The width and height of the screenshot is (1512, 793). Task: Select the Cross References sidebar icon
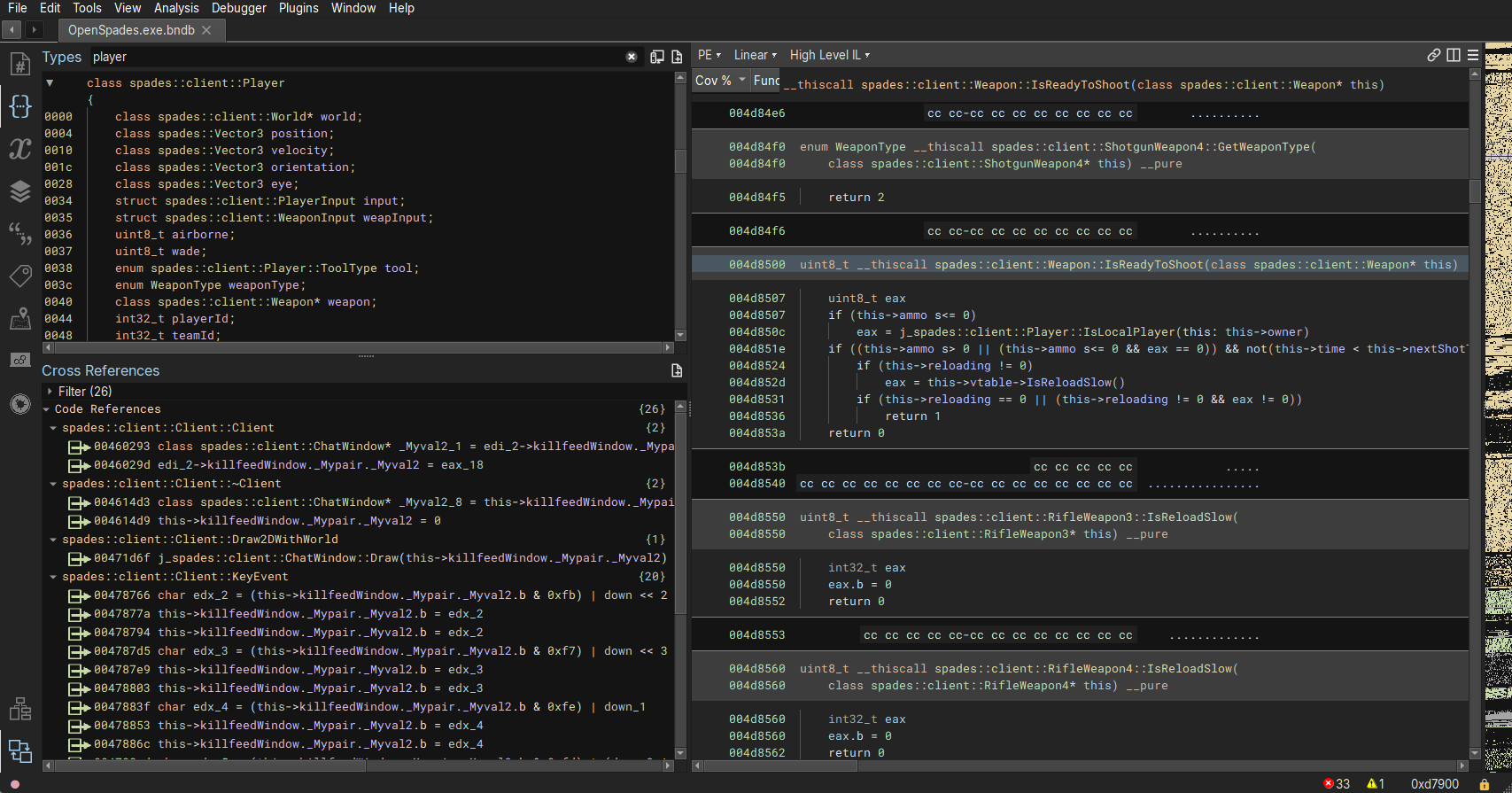pos(19,751)
